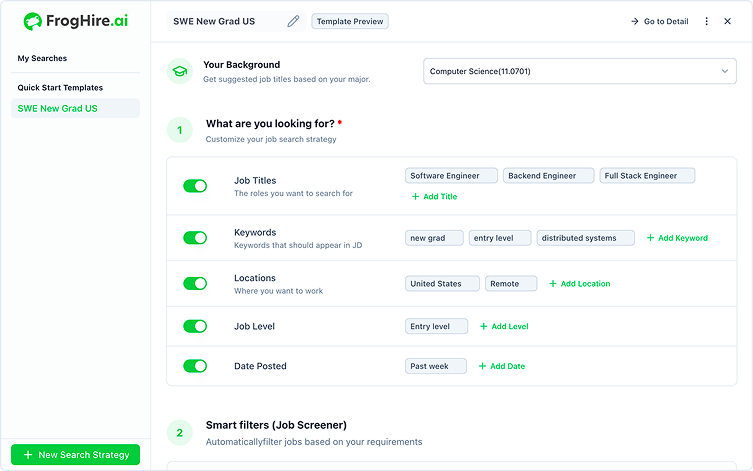Disable the Keywords toggle
753x471 pixels.
tap(195, 238)
